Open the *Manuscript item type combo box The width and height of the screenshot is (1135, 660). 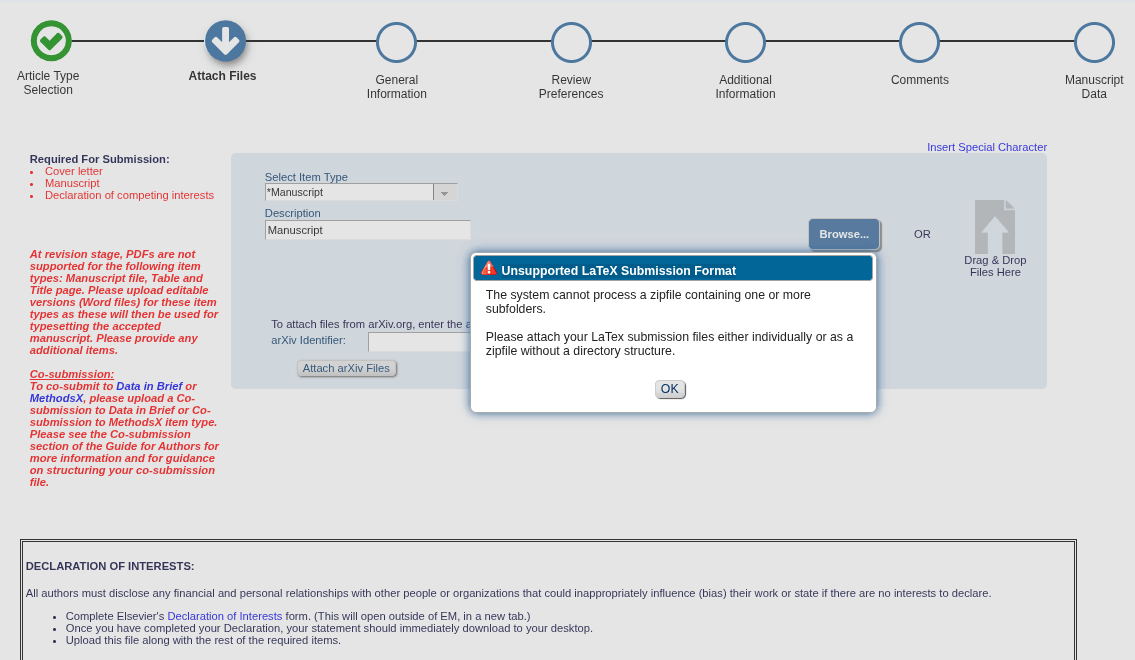[349, 192]
